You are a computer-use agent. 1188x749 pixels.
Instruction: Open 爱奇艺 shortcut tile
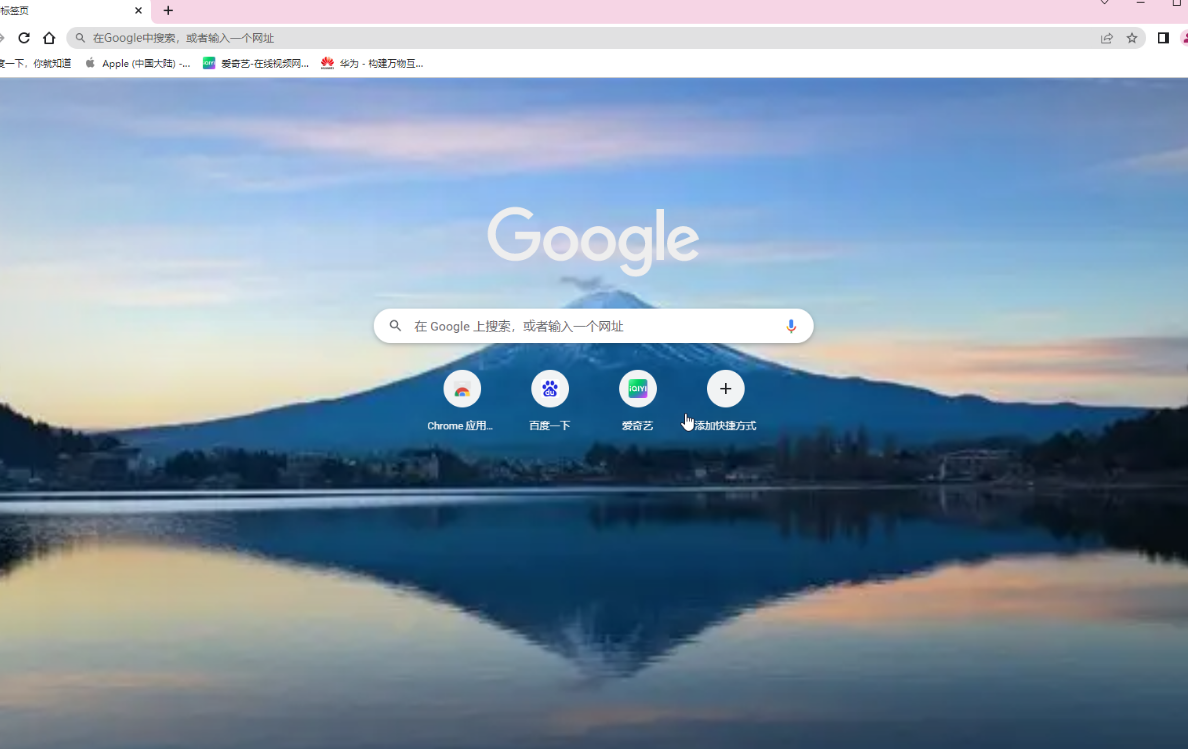point(637,401)
